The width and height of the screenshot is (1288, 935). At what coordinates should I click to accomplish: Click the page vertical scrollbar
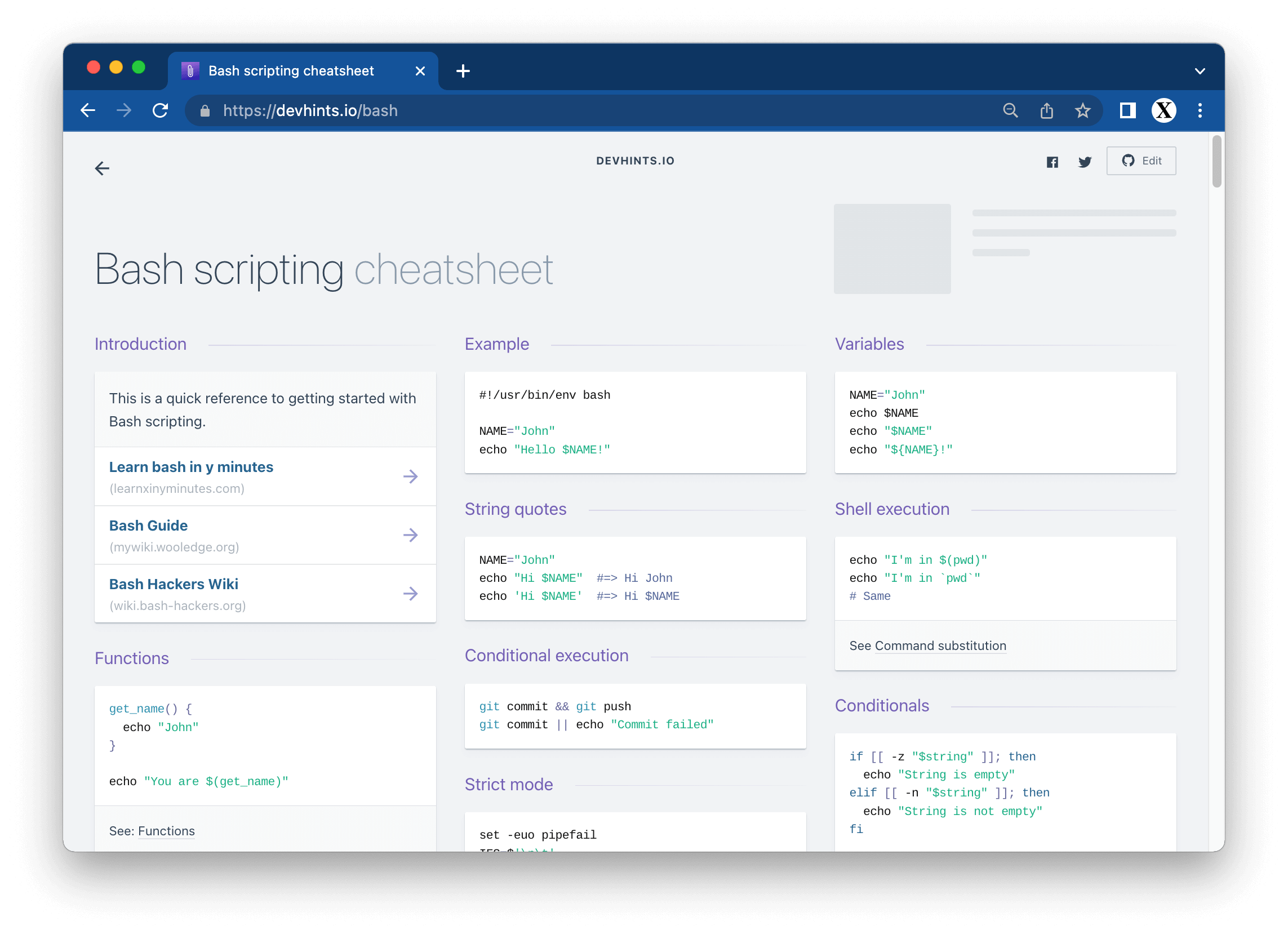point(1216,162)
